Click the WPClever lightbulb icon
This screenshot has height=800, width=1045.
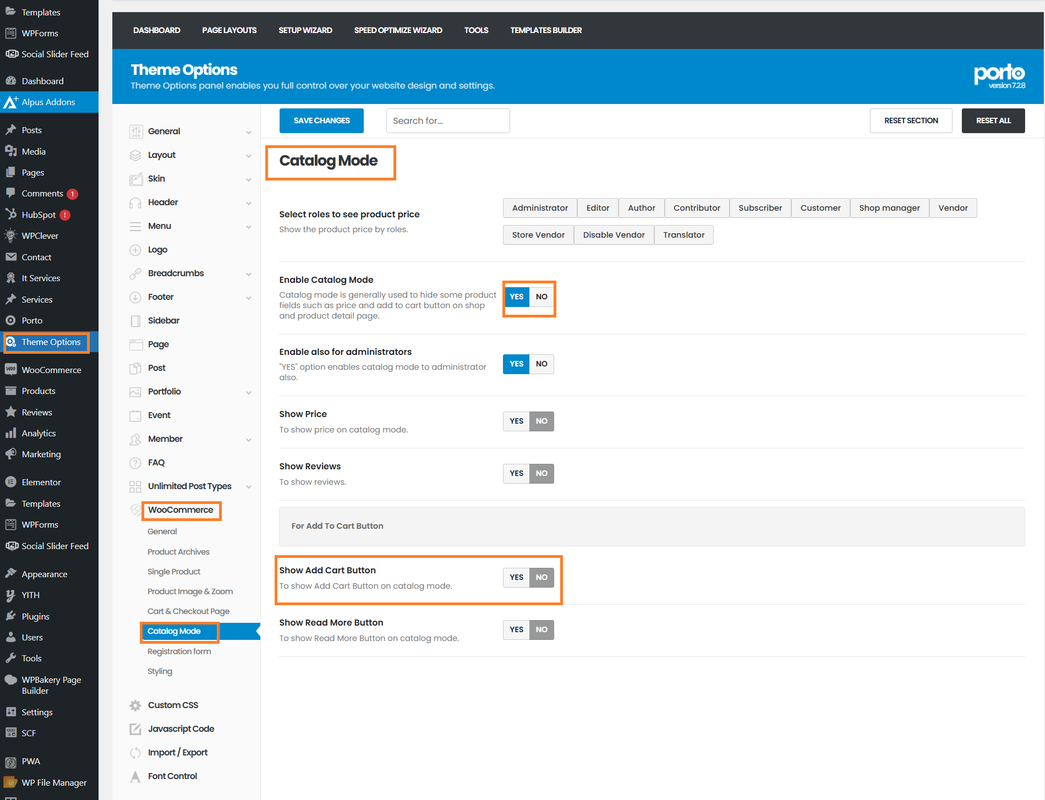pyautogui.click(x=11, y=236)
